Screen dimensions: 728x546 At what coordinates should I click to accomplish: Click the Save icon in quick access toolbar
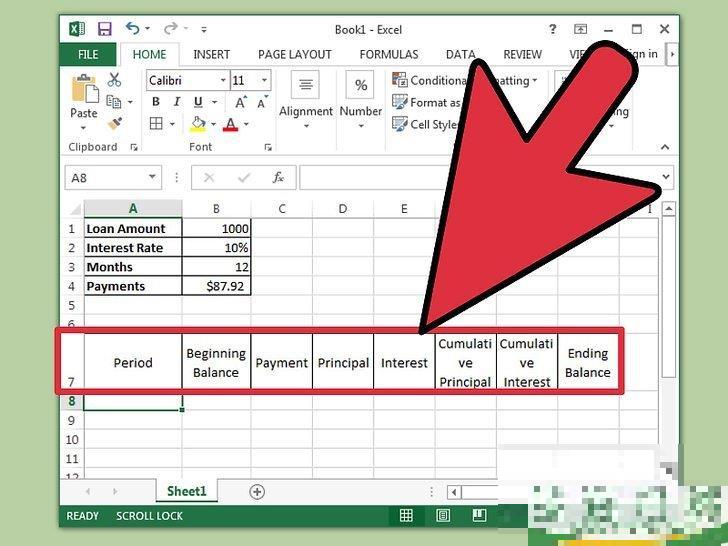coord(105,30)
